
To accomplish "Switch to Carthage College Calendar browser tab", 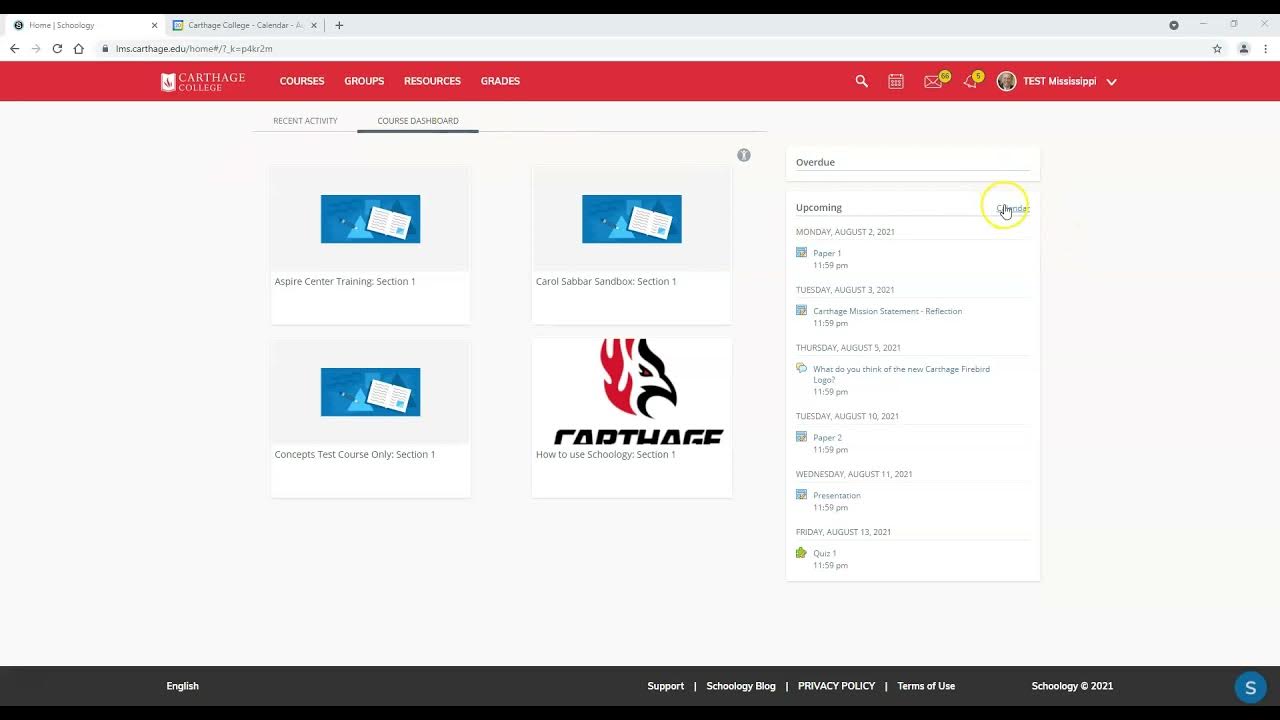I will coord(246,25).
